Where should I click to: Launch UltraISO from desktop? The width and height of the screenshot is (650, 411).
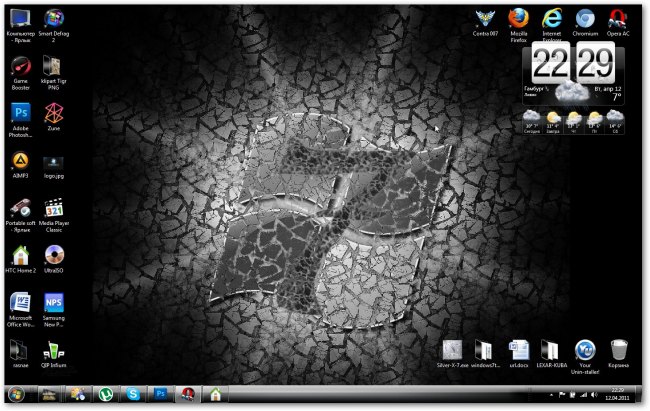click(x=54, y=256)
